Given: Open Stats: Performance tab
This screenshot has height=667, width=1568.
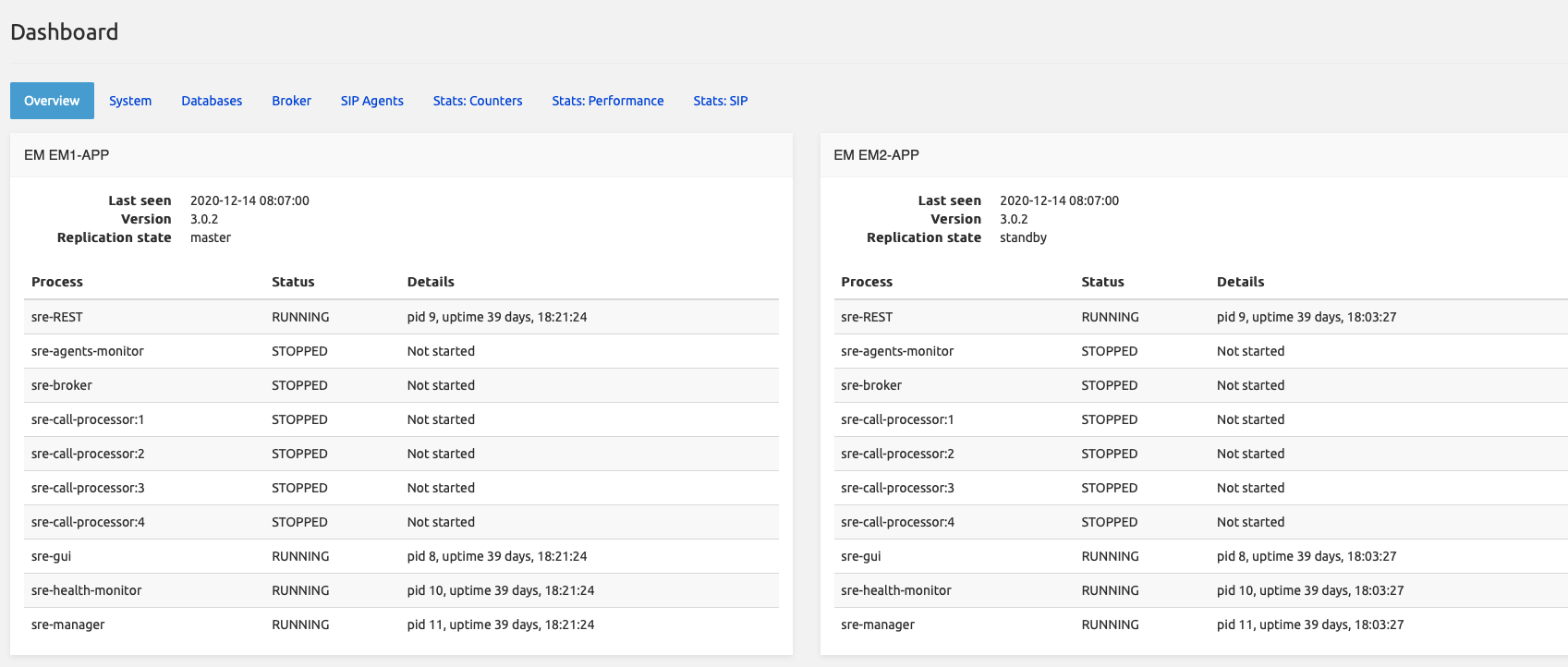Looking at the screenshot, I should point(608,101).
